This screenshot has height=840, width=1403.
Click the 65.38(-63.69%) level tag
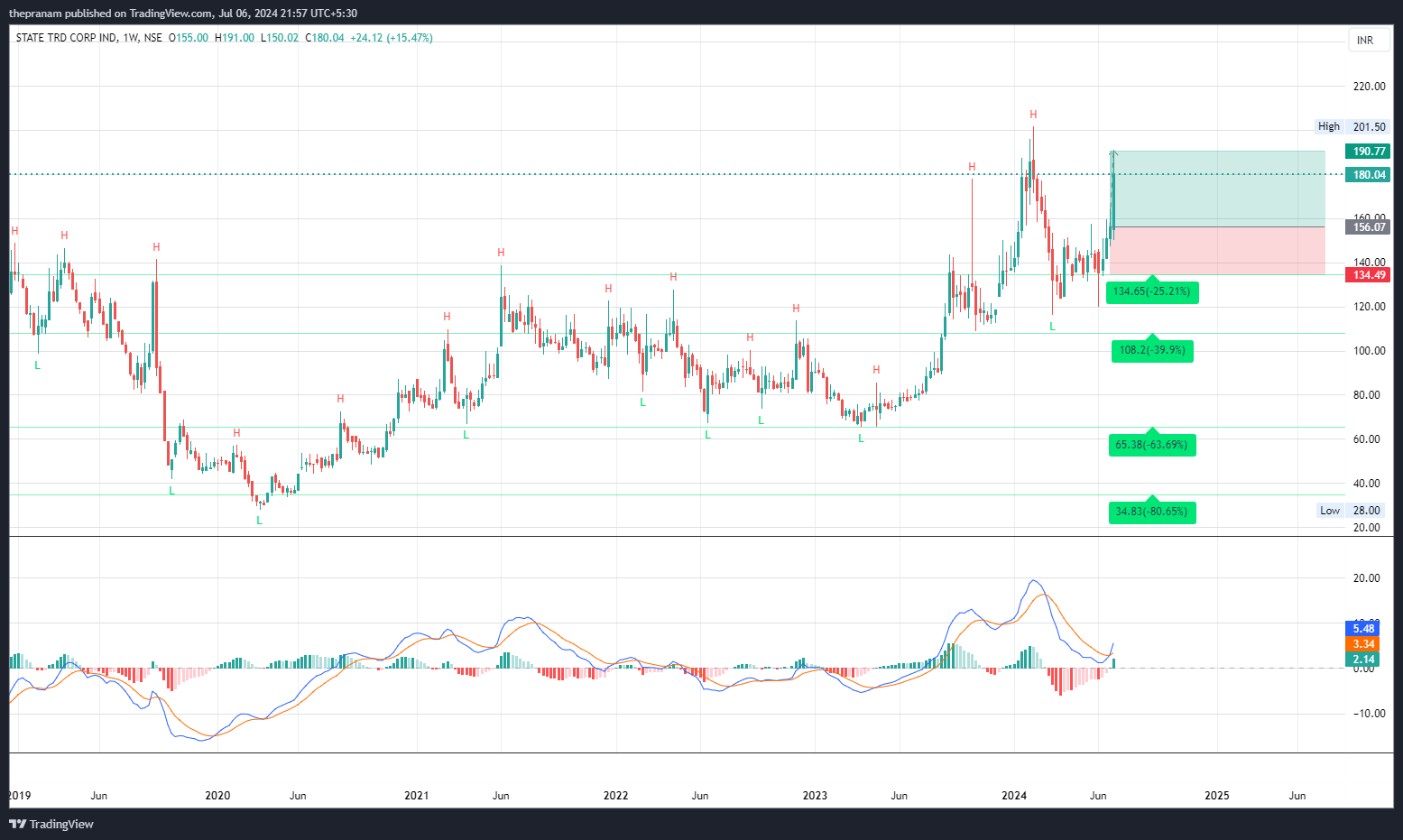(x=1151, y=444)
